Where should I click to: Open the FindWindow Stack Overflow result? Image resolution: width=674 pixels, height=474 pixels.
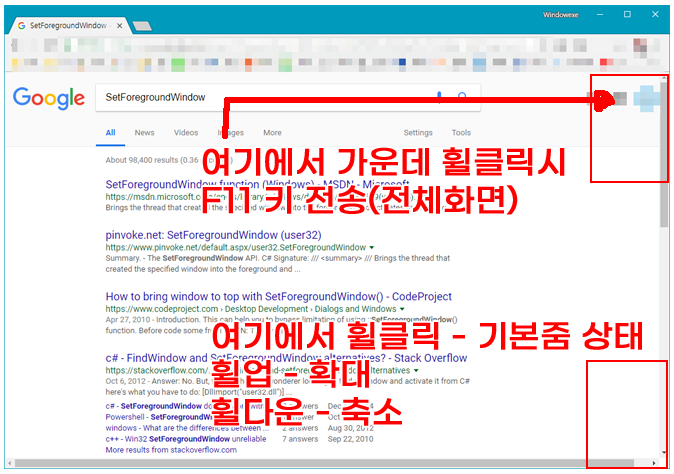(x=286, y=358)
